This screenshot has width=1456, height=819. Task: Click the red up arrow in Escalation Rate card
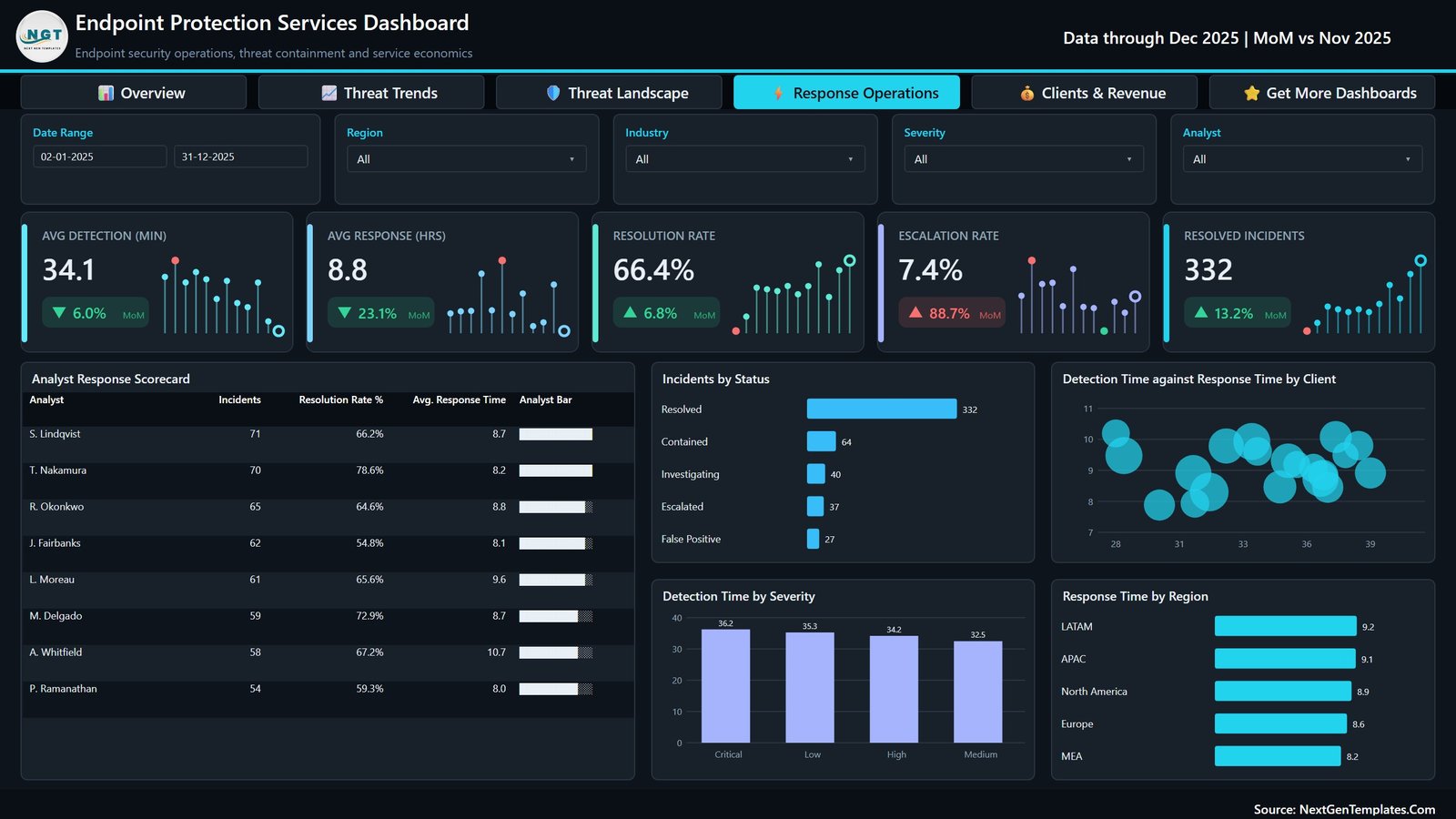tap(915, 313)
